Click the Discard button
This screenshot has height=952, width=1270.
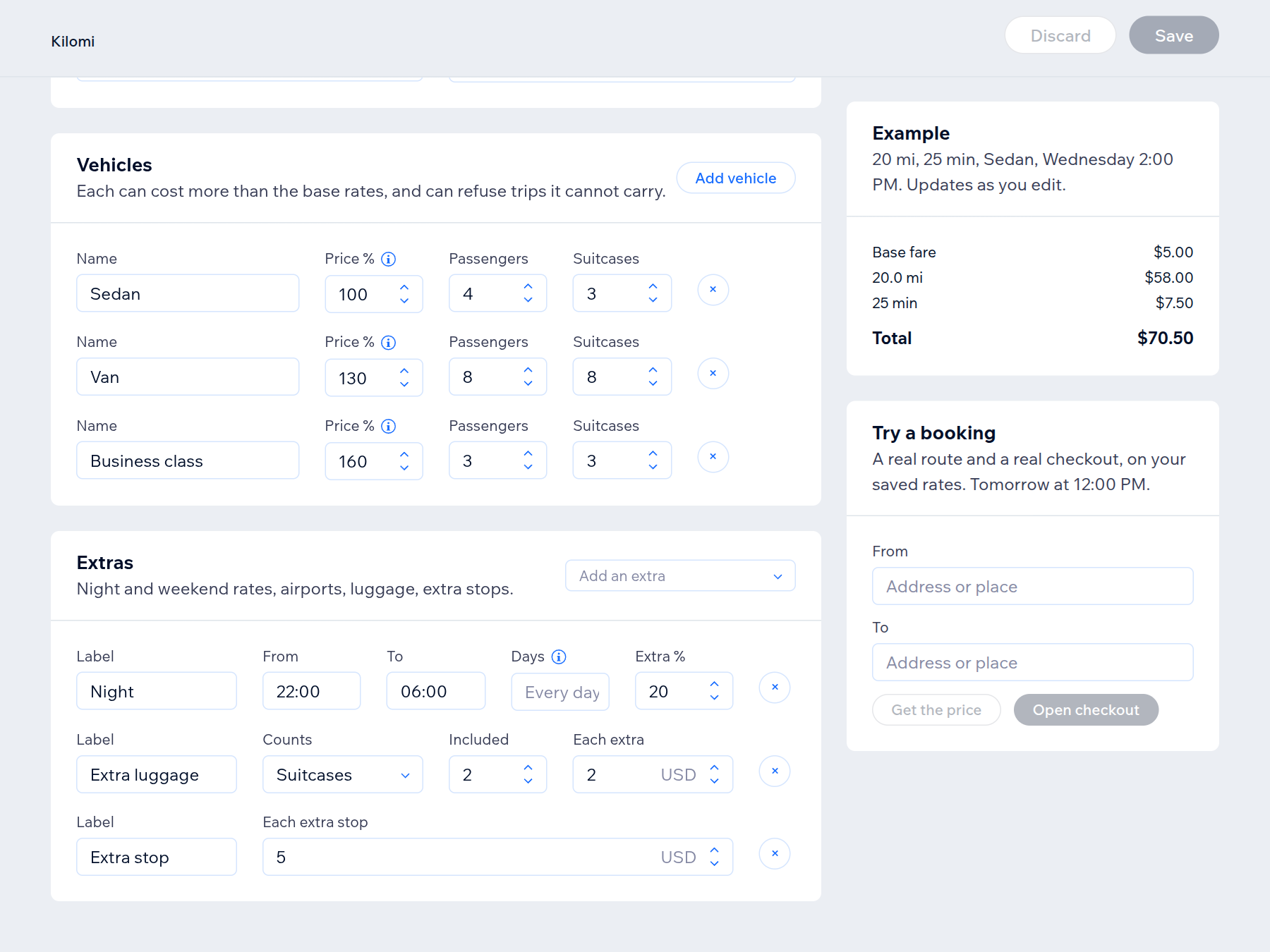1060,35
